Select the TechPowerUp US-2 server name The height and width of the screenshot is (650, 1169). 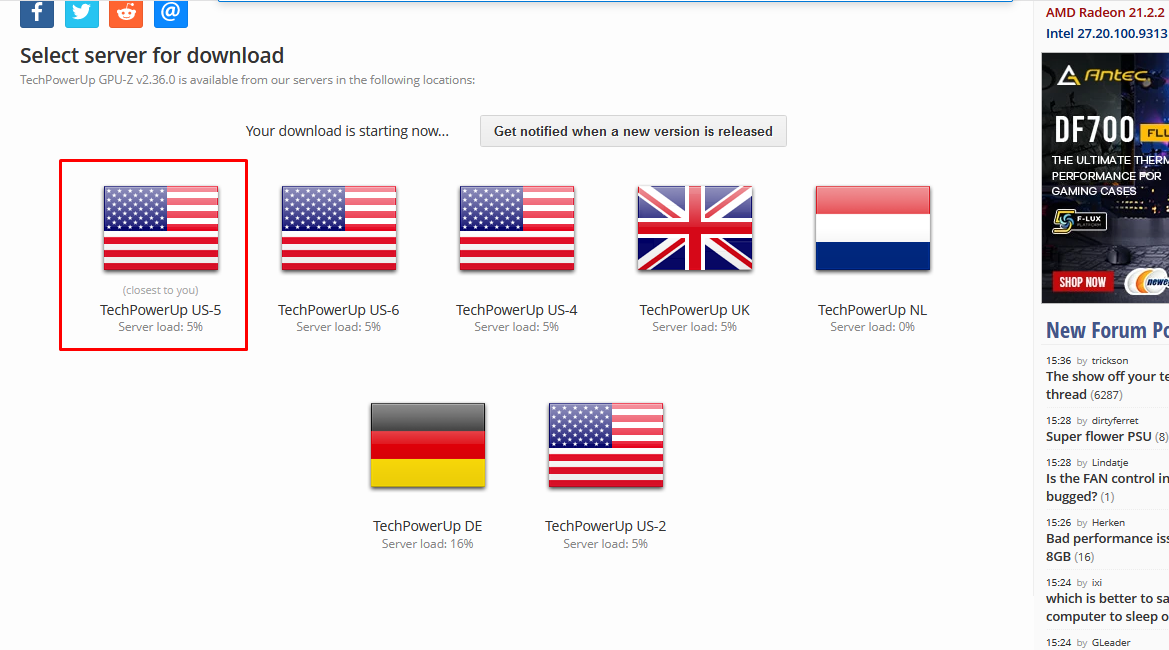tap(605, 526)
